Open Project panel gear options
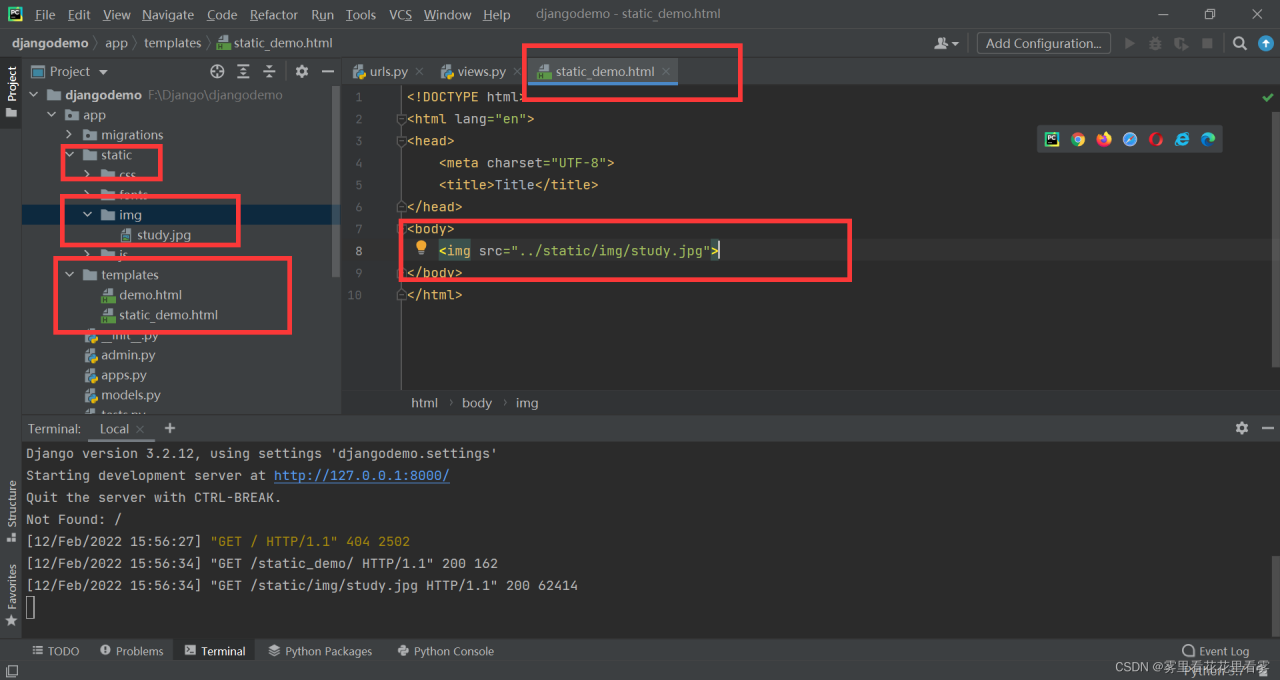 302,71
